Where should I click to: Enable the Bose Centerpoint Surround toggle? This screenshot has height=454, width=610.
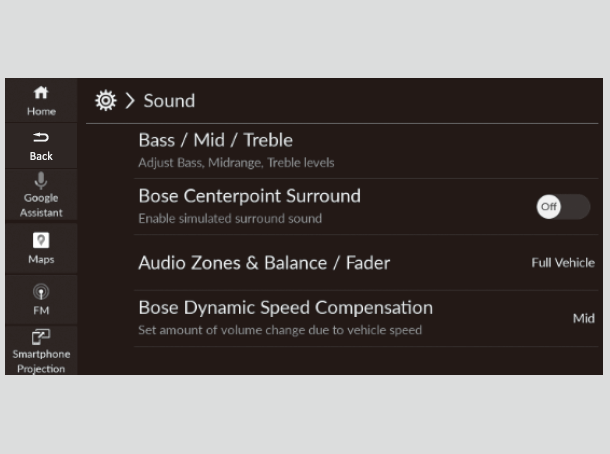tap(562, 207)
